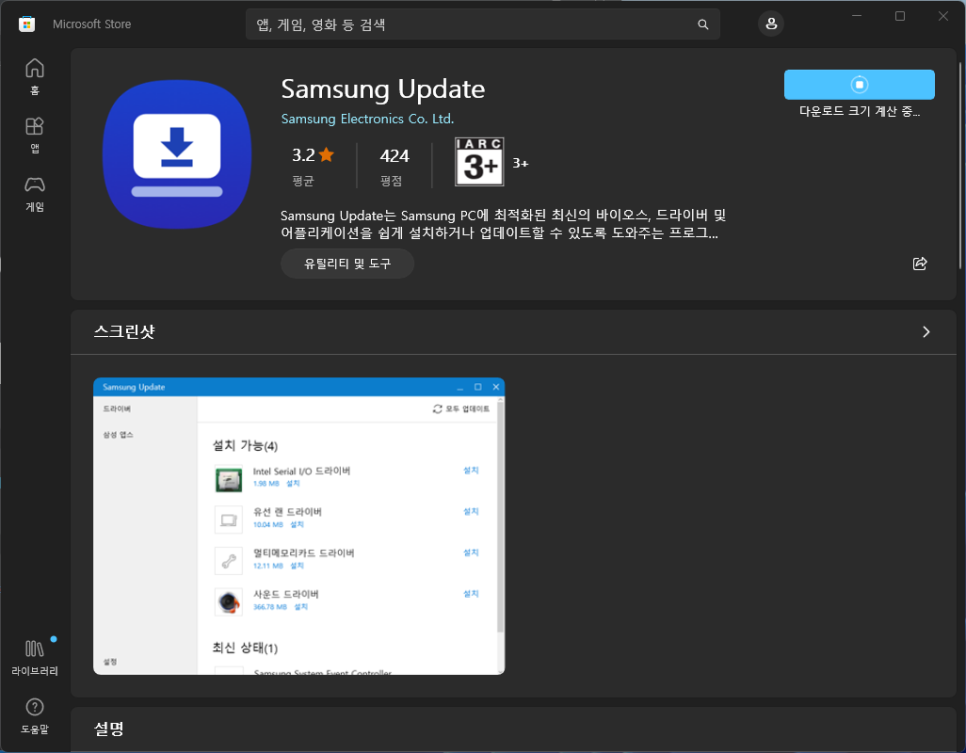The height and width of the screenshot is (753, 966).
Task: Click the 424 ratings count
Action: click(394, 156)
